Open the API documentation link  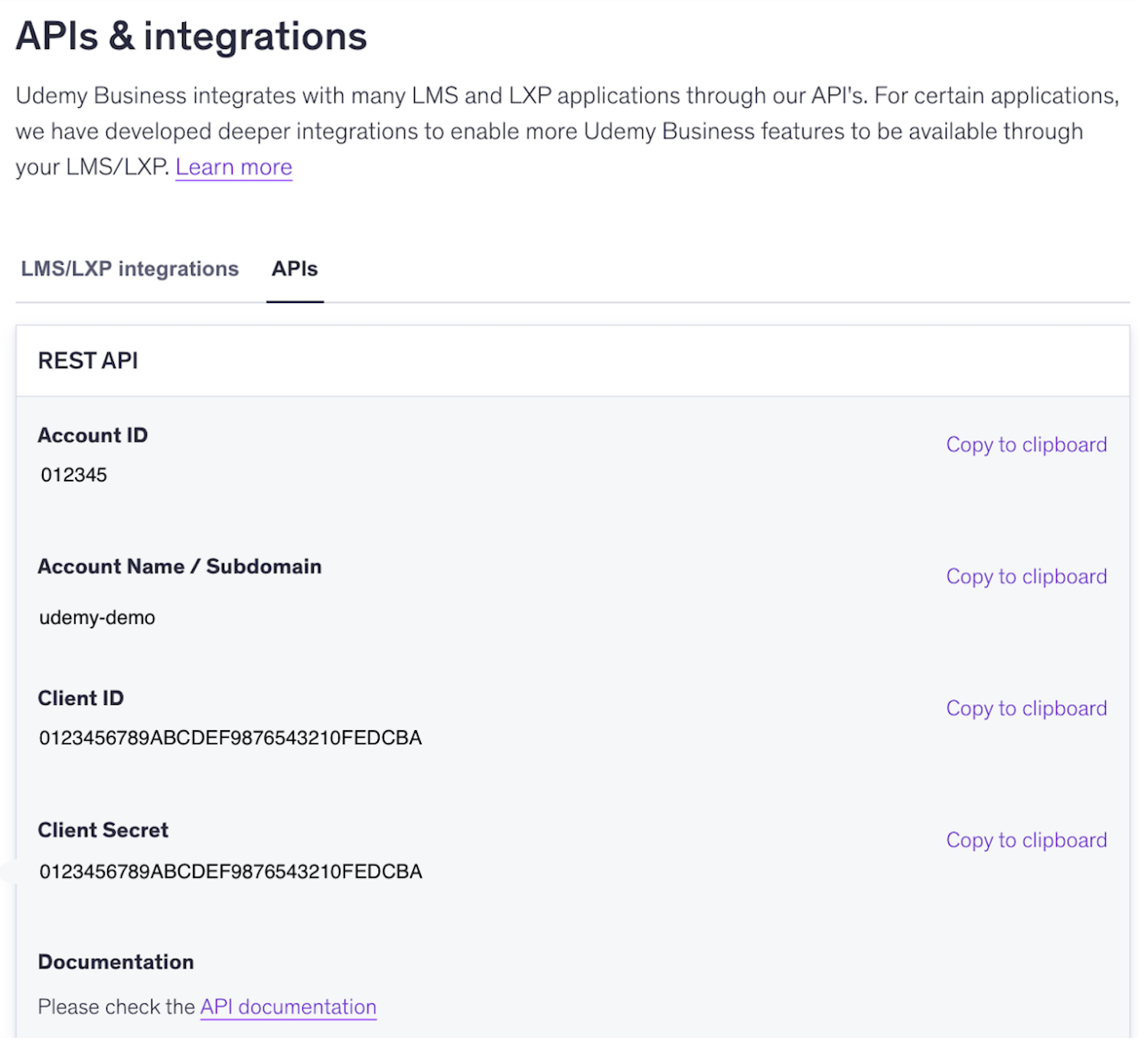[x=288, y=1007]
